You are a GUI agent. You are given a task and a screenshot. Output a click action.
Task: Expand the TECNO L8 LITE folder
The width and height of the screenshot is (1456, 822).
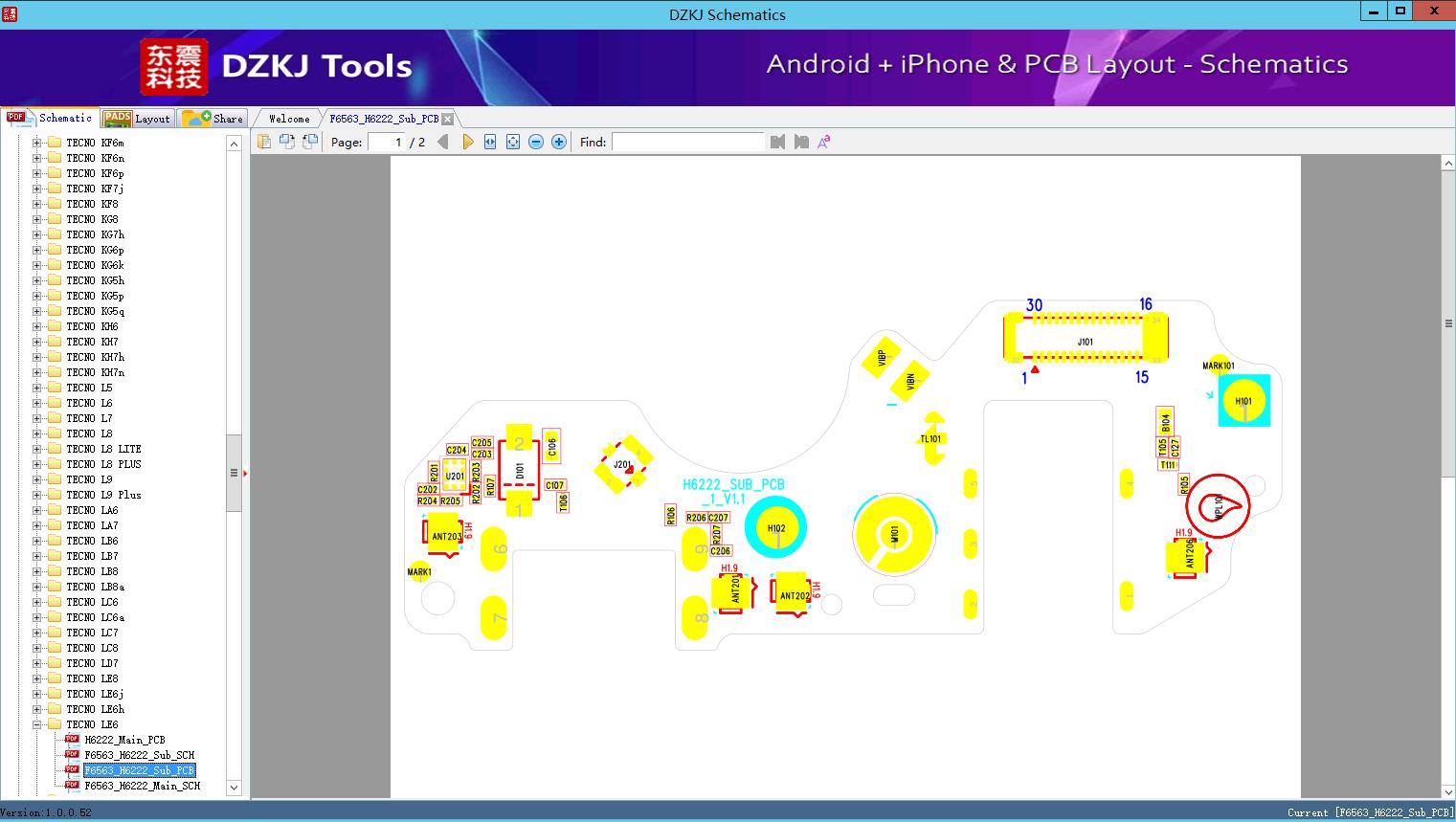[x=37, y=449]
